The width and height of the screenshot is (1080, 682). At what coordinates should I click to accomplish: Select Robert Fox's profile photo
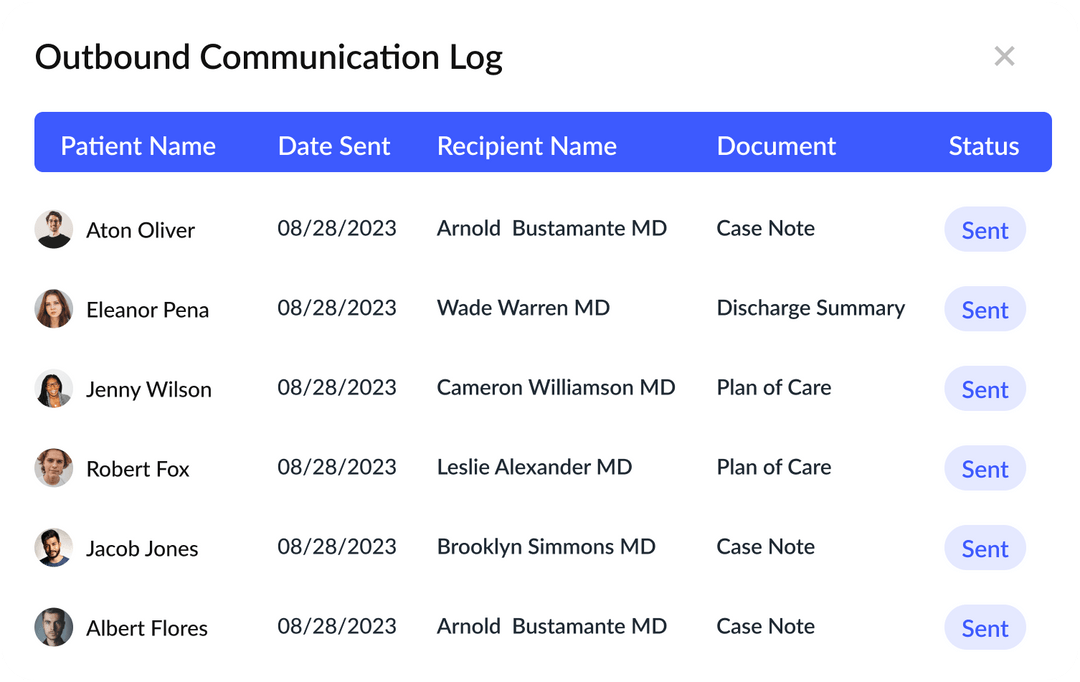tap(53, 468)
